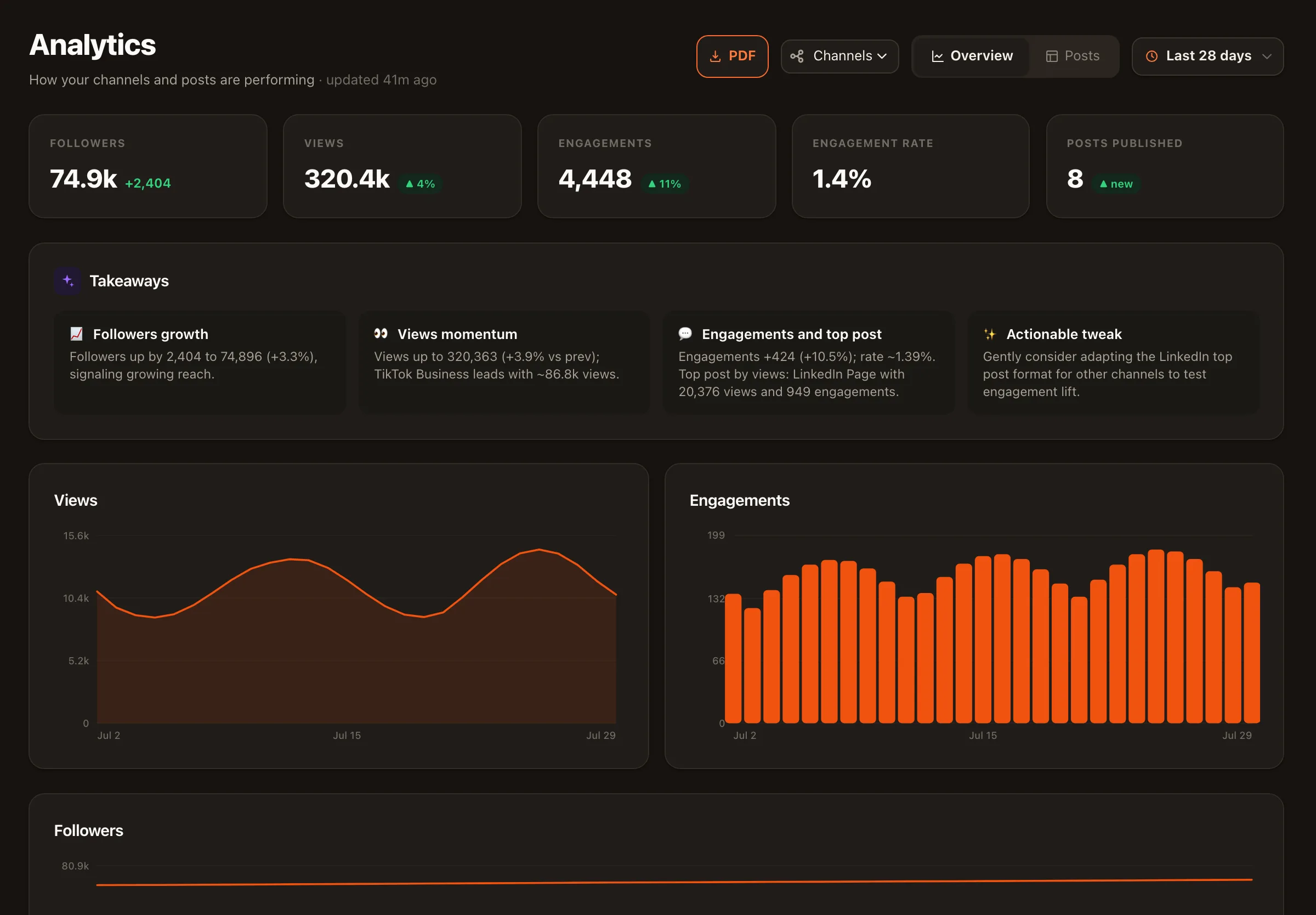The width and height of the screenshot is (1316, 915).
Task: Click the first bar in Engagements chart
Action: [x=733, y=658]
